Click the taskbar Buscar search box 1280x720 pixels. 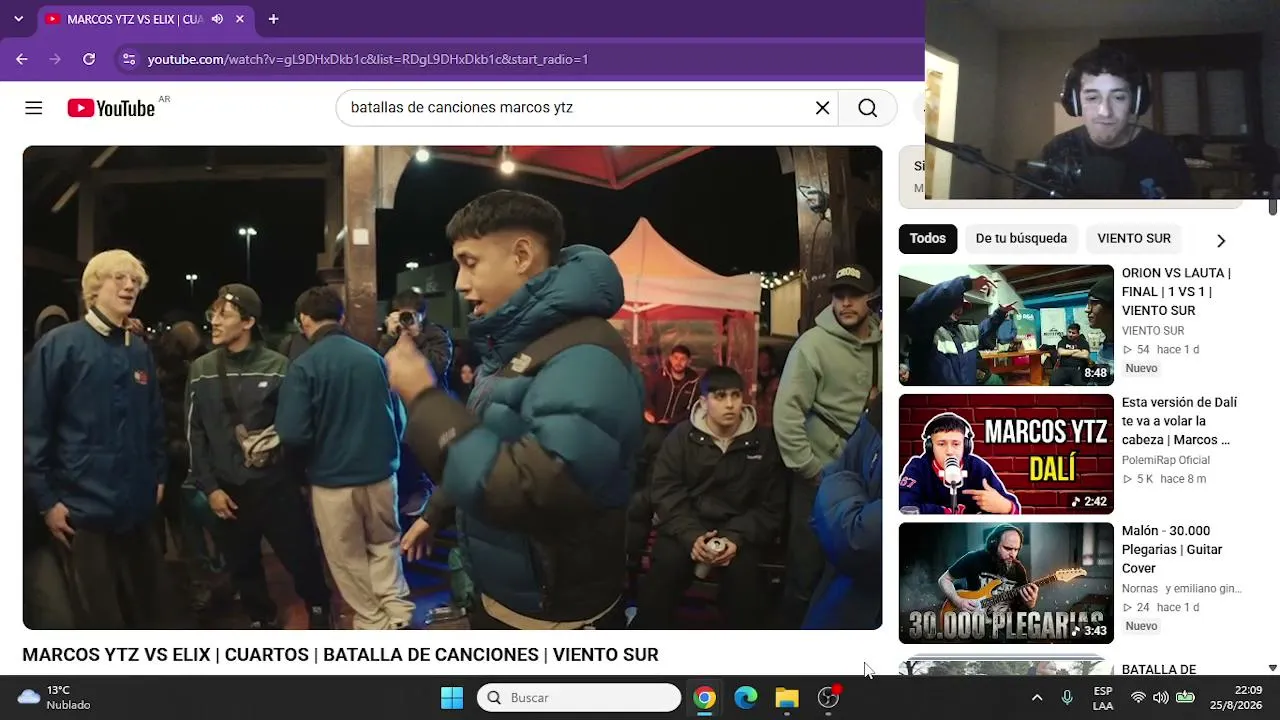click(579, 698)
